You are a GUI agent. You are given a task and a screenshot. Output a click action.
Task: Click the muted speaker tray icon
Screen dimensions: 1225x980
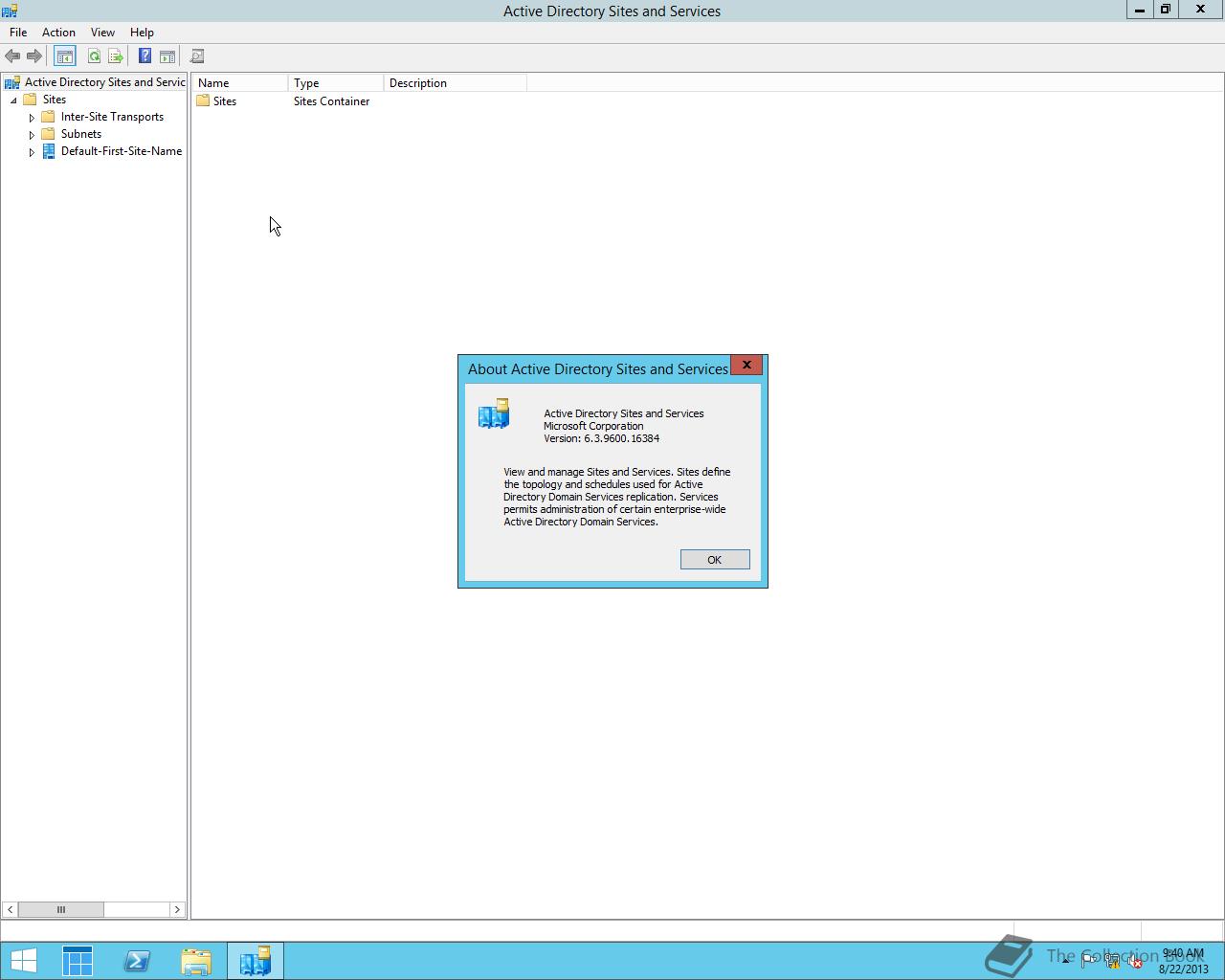click(1135, 961)
